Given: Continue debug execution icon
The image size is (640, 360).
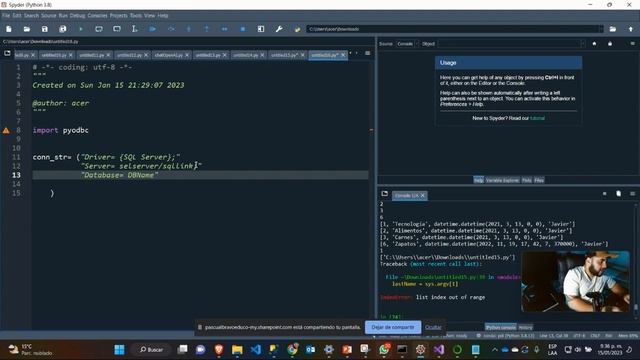Looking at the screenshot, I should (x=224, y=29).
